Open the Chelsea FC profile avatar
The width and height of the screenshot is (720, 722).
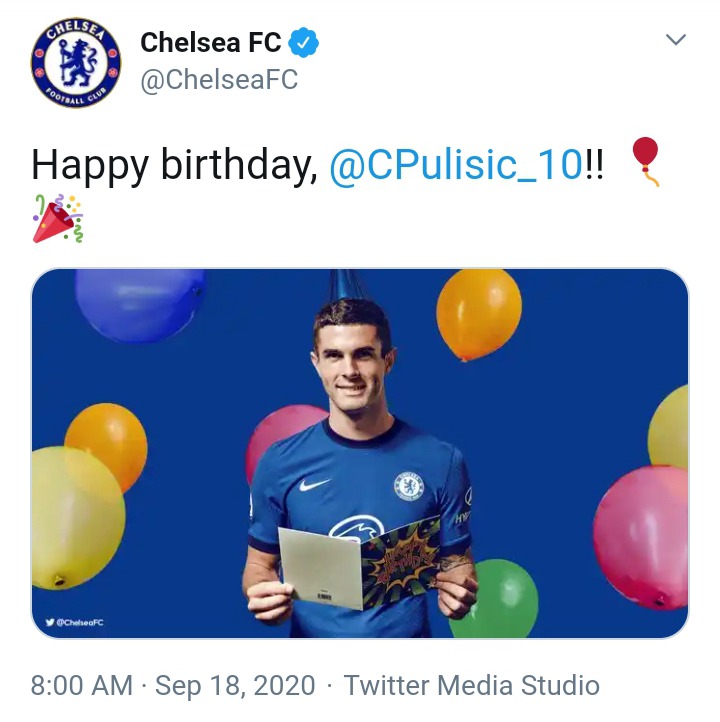(76, 61)
